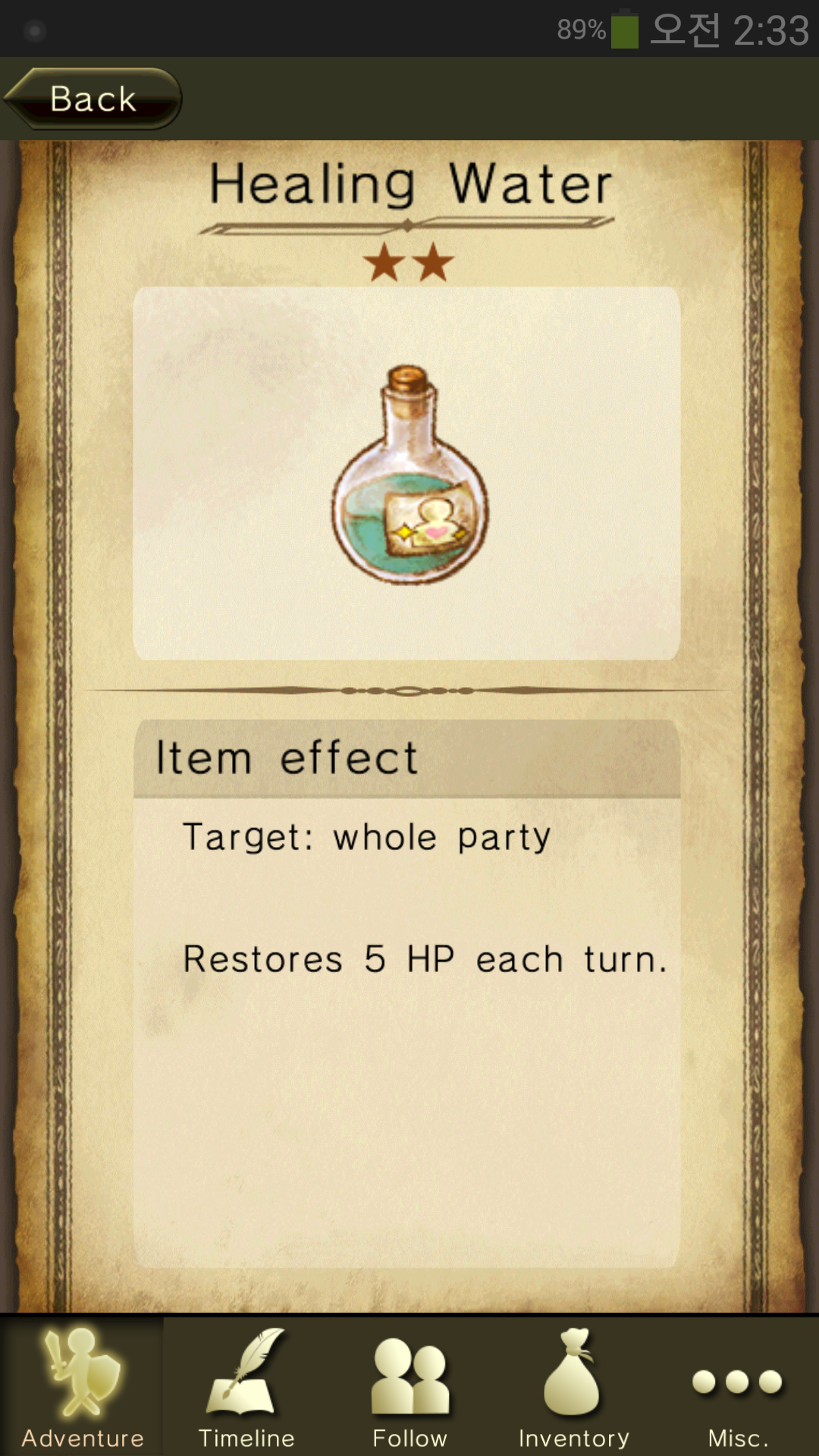This screenshot has width=819, height=1456.
Task: Tap the clock in the status bar
Action: point(730,30)
